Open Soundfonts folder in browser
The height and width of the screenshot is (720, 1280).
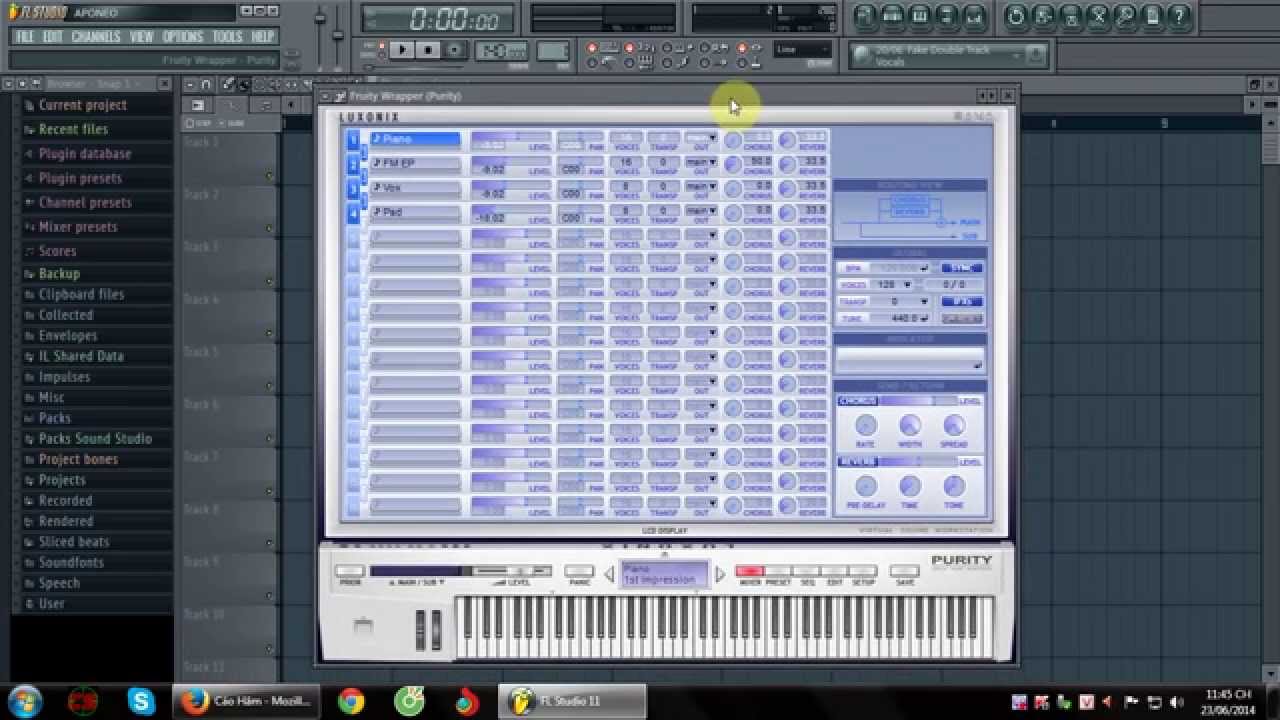pyautogui.click(x=71, y=562)
